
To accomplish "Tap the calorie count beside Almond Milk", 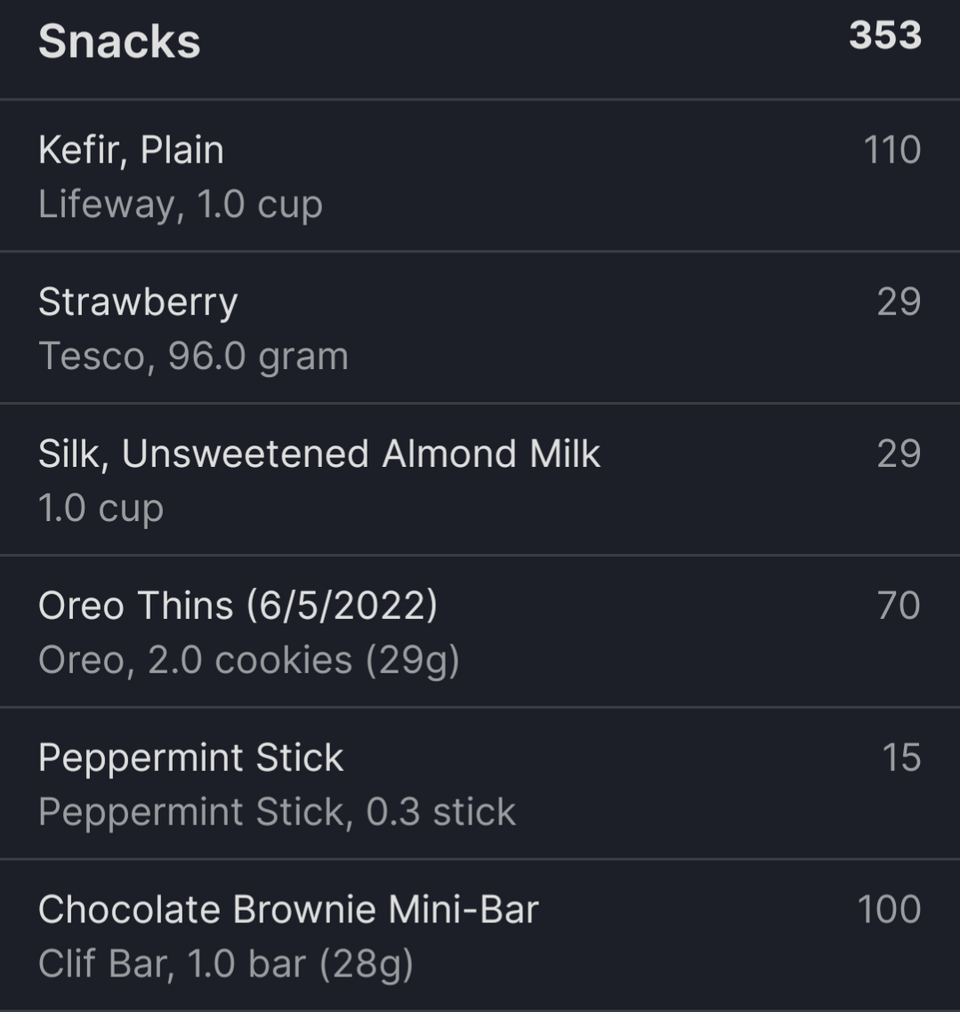I will pyautogui.click(x=899, y=454).
